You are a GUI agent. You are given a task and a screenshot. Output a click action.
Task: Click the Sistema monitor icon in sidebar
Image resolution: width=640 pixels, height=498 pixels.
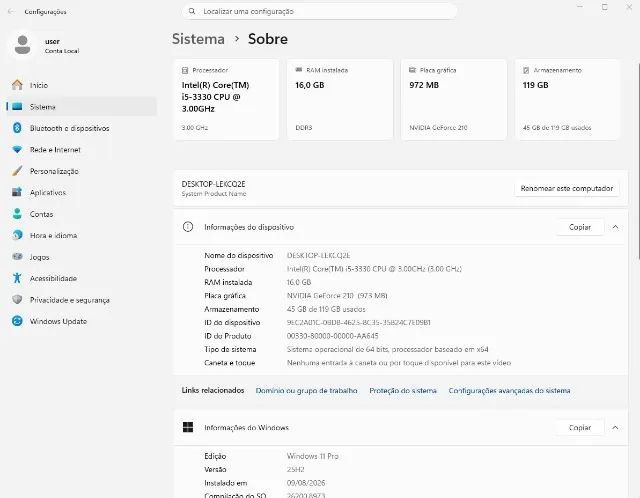click(17, 107)
